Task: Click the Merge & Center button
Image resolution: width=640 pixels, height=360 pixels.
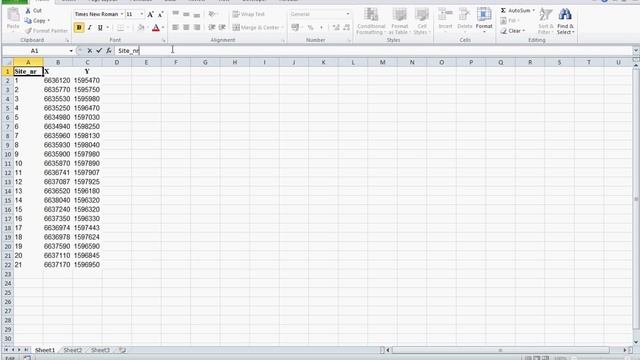Action: tap(257, 28)
